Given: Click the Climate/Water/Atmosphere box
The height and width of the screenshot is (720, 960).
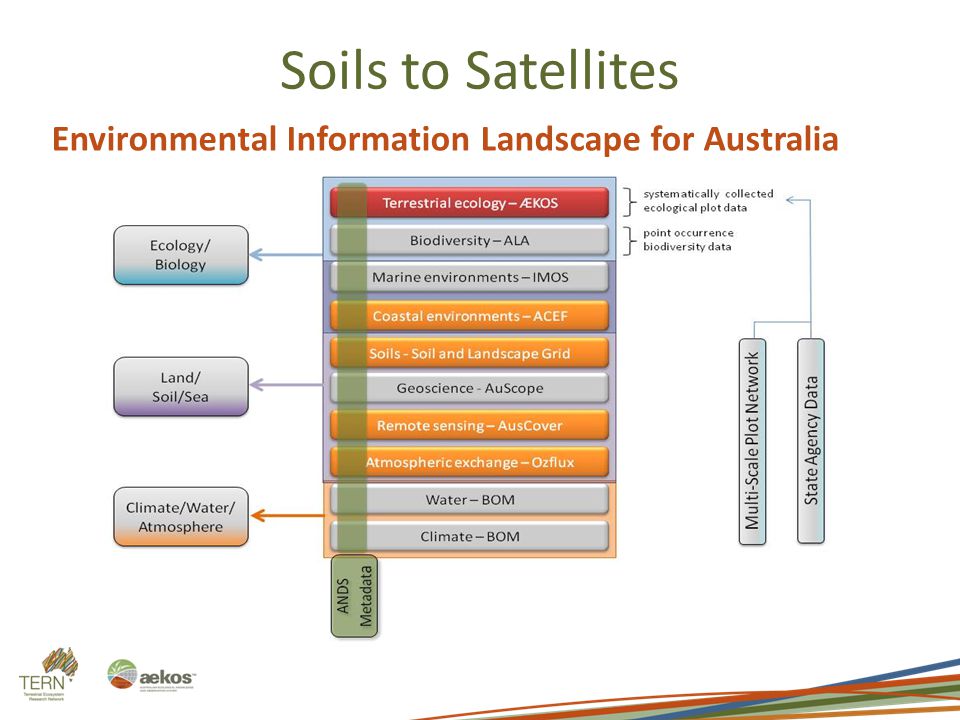Looking at the screenshot, I should pos(181,517).
